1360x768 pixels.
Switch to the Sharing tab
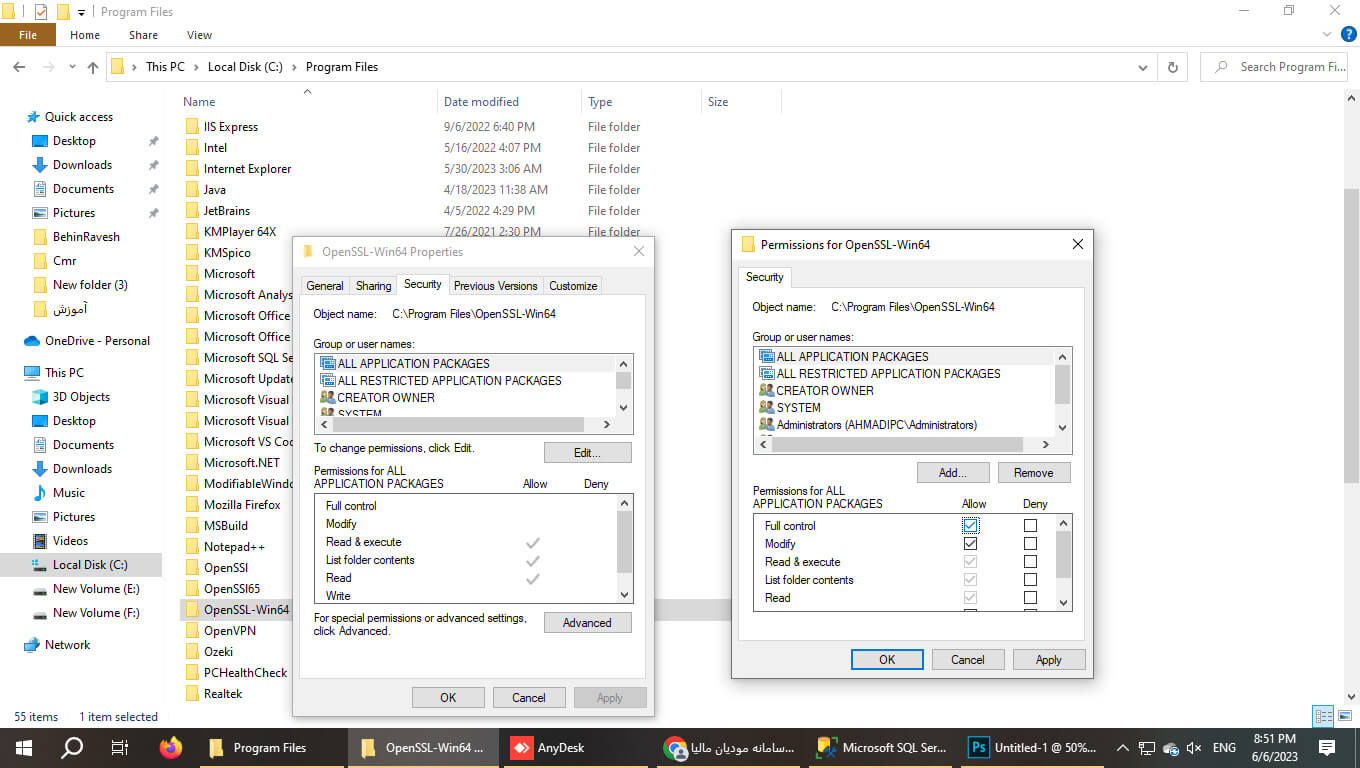[373, 286]
